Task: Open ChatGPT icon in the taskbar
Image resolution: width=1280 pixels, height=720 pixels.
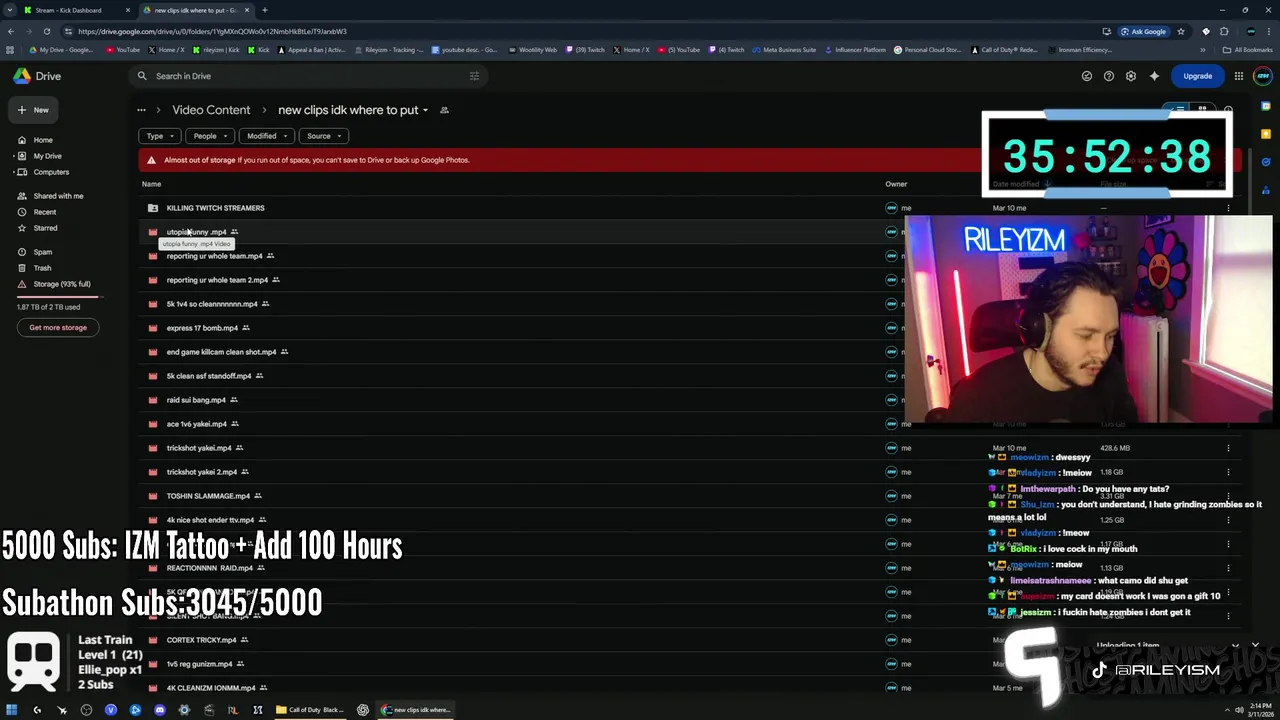Action: (x=362, y=710)
